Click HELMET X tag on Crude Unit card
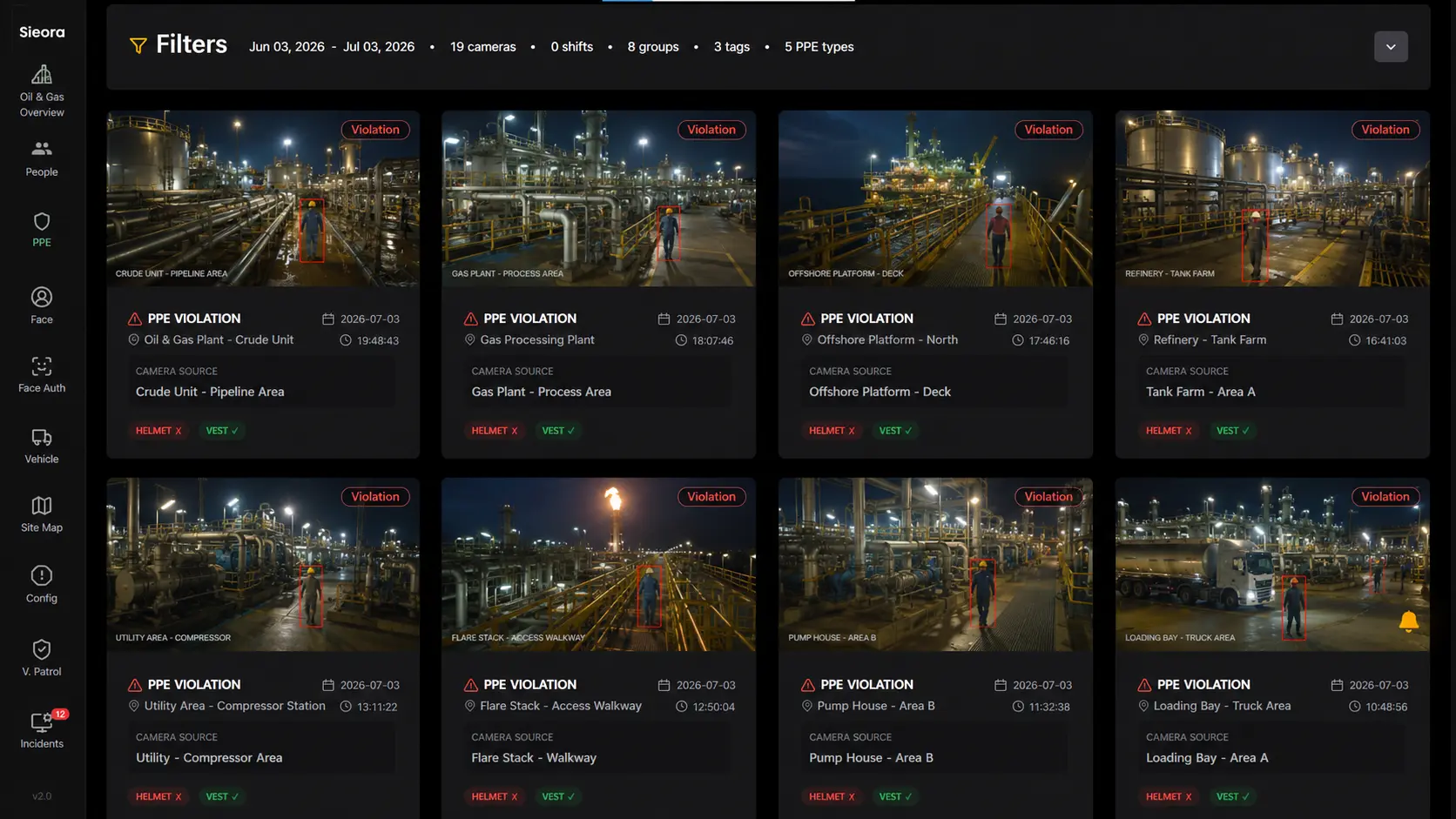Screen dimensions: 1456x819 click(x=158, y=431)
